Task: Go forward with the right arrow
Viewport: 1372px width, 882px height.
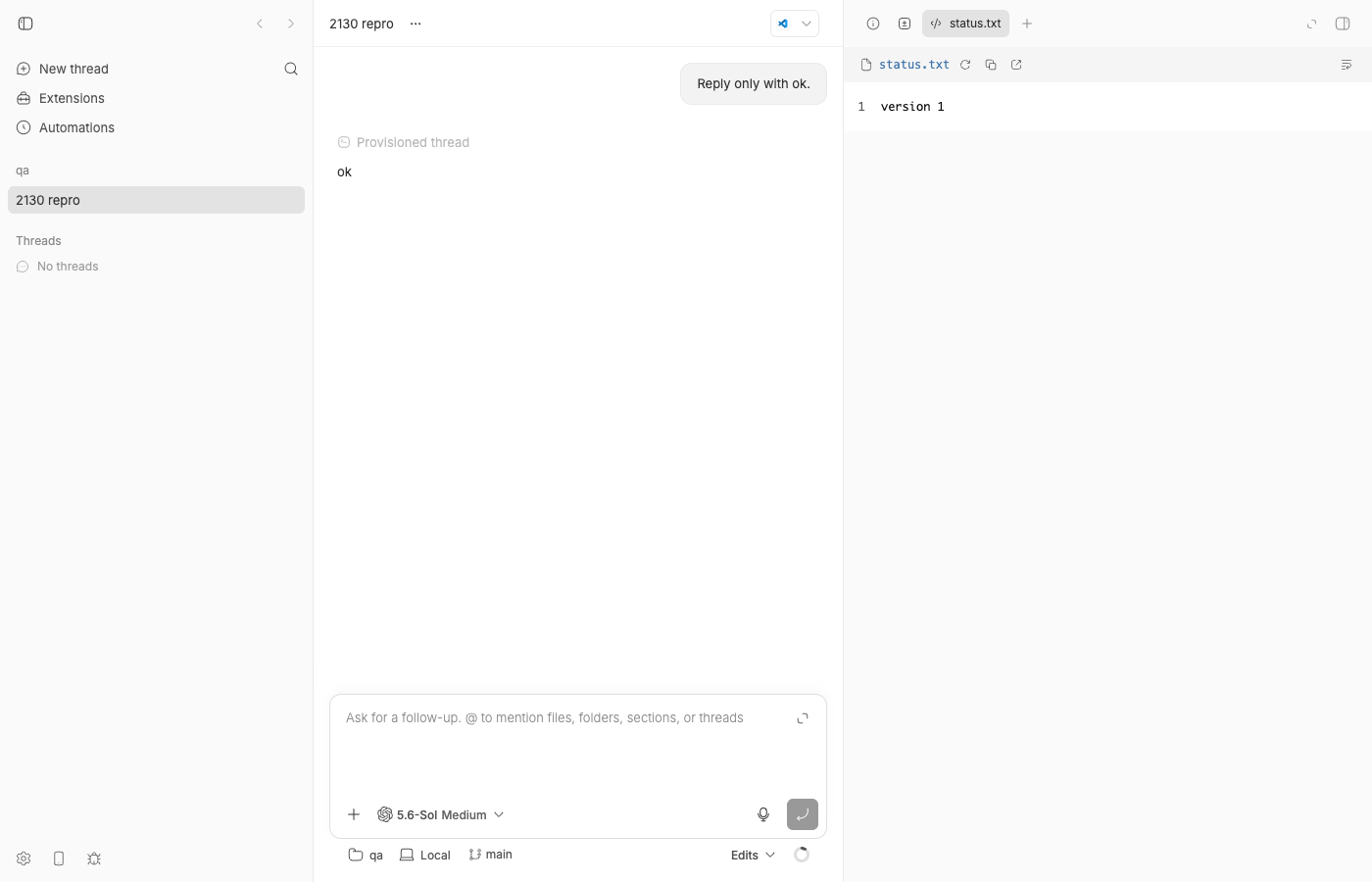Action: click(291, 24)
